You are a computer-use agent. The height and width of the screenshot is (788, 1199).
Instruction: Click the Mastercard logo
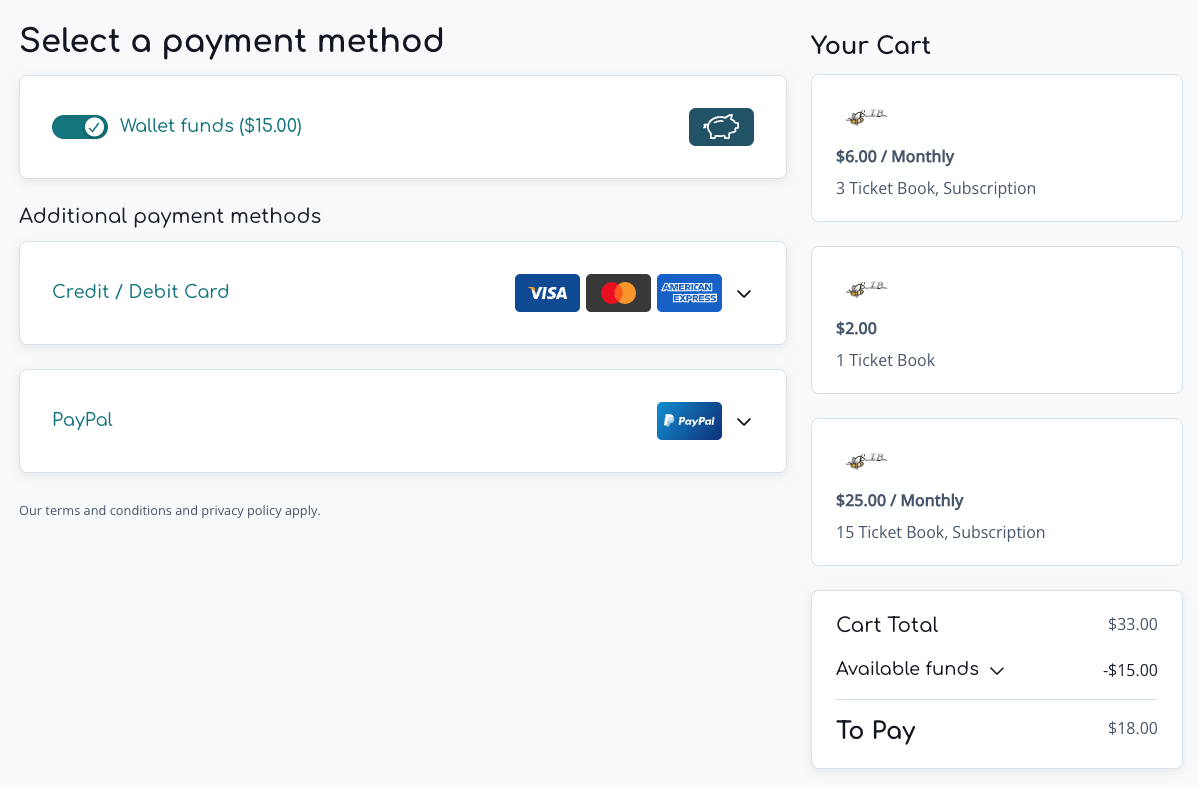pyautogui.click(x=618, y=293)
